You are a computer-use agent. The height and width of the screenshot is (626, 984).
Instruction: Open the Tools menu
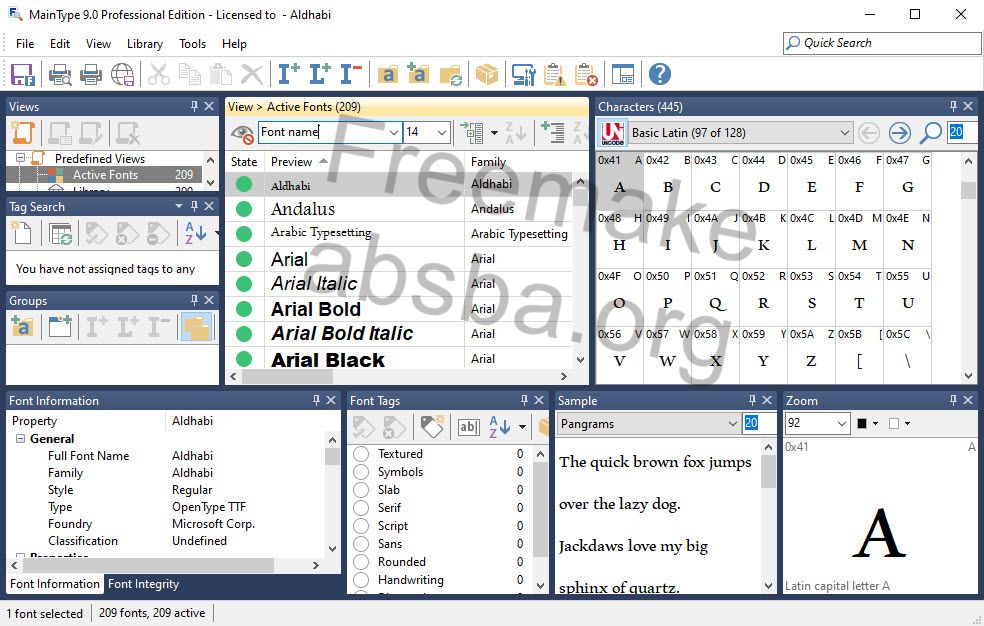[x=192, y=44]
